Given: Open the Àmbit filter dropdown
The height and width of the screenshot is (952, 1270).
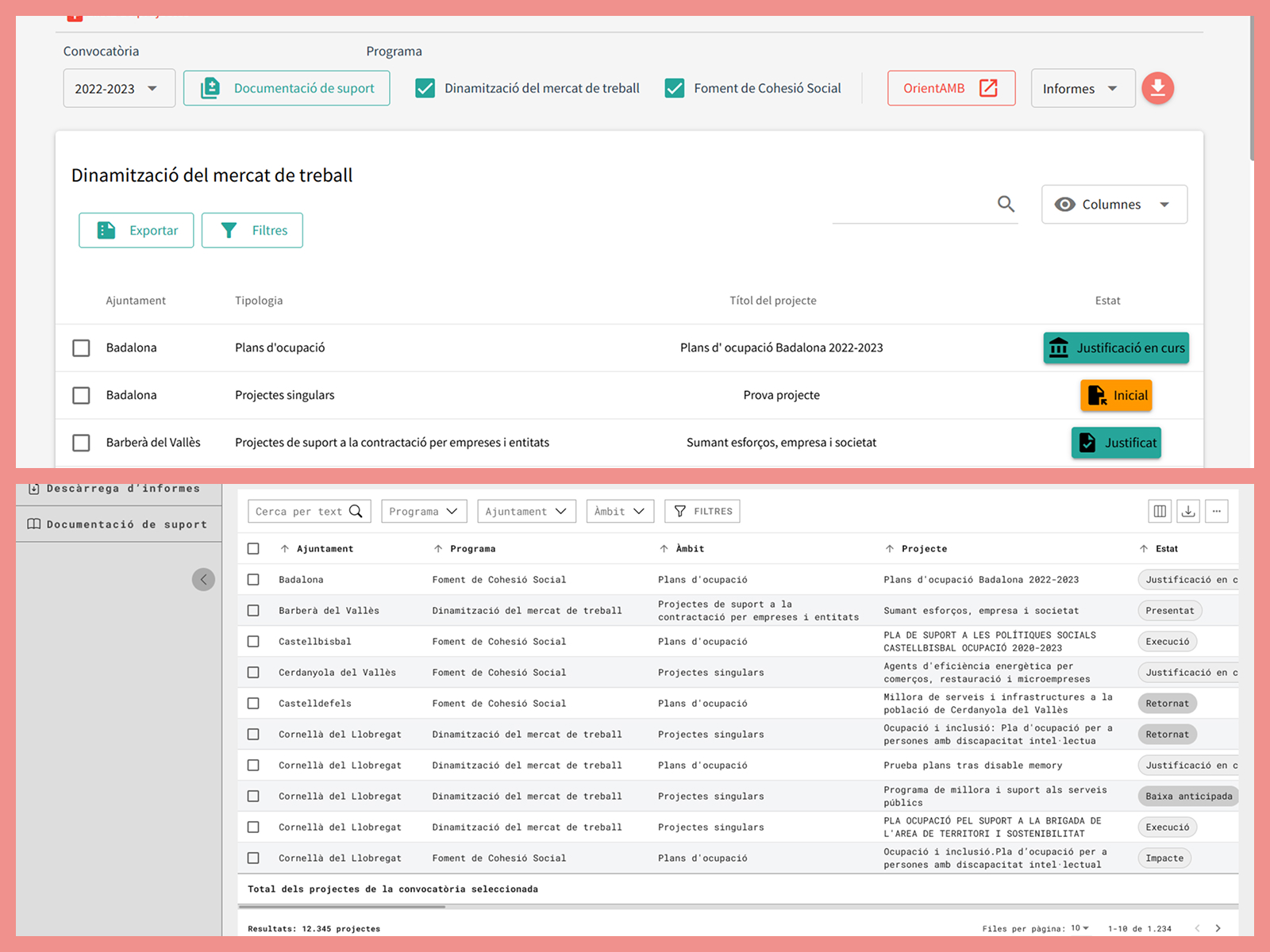Looking at the screenshot, I should 620,511.
